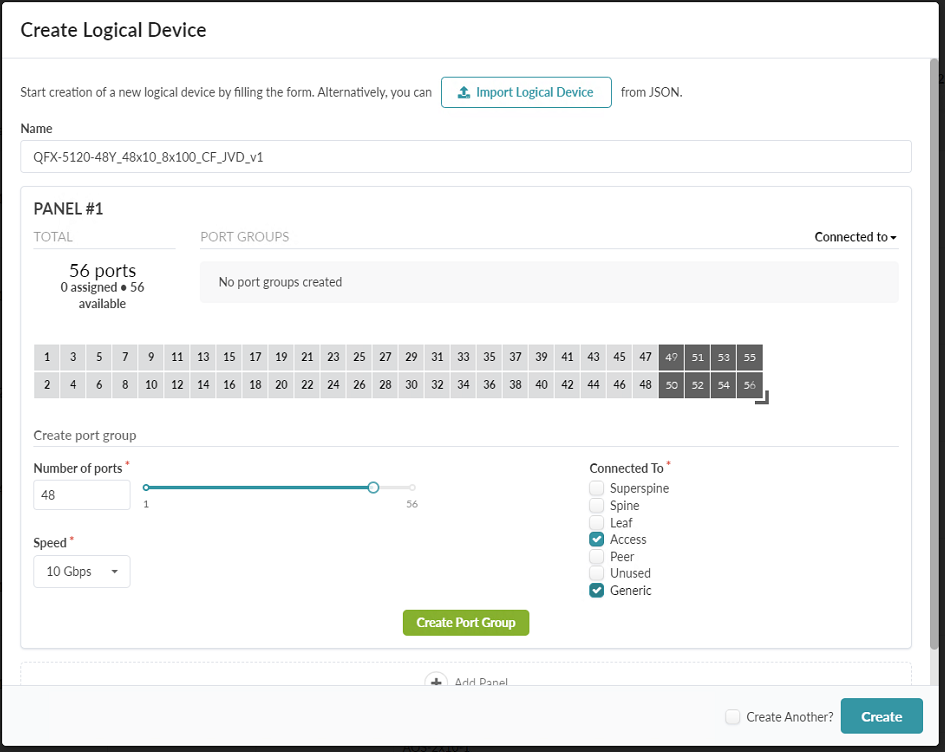Select port 1 in the panel grid
The image size is (945, 752).
click(x=47, y=358)
